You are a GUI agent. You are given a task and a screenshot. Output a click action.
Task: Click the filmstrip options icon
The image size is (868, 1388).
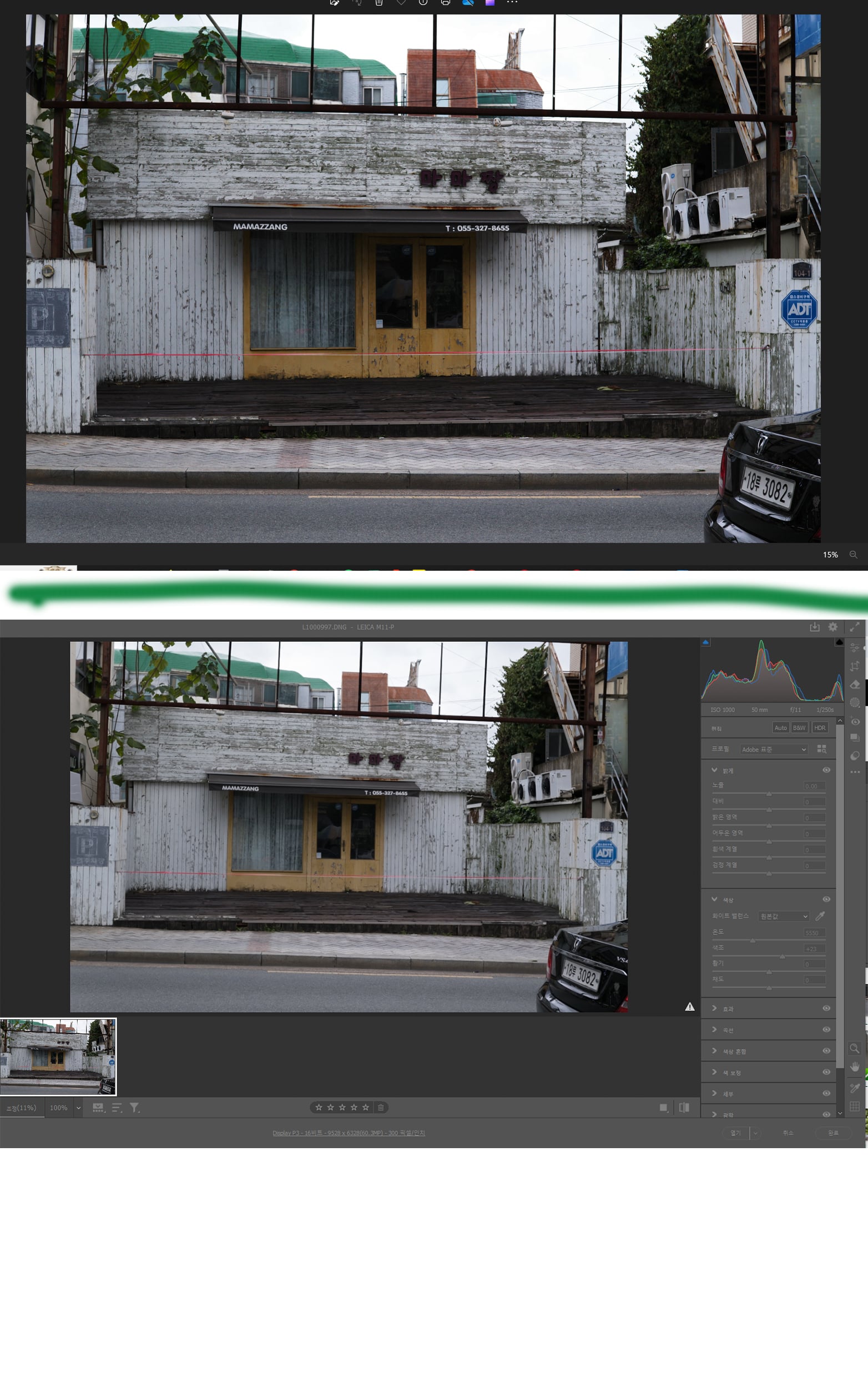tap(99, 1108)
